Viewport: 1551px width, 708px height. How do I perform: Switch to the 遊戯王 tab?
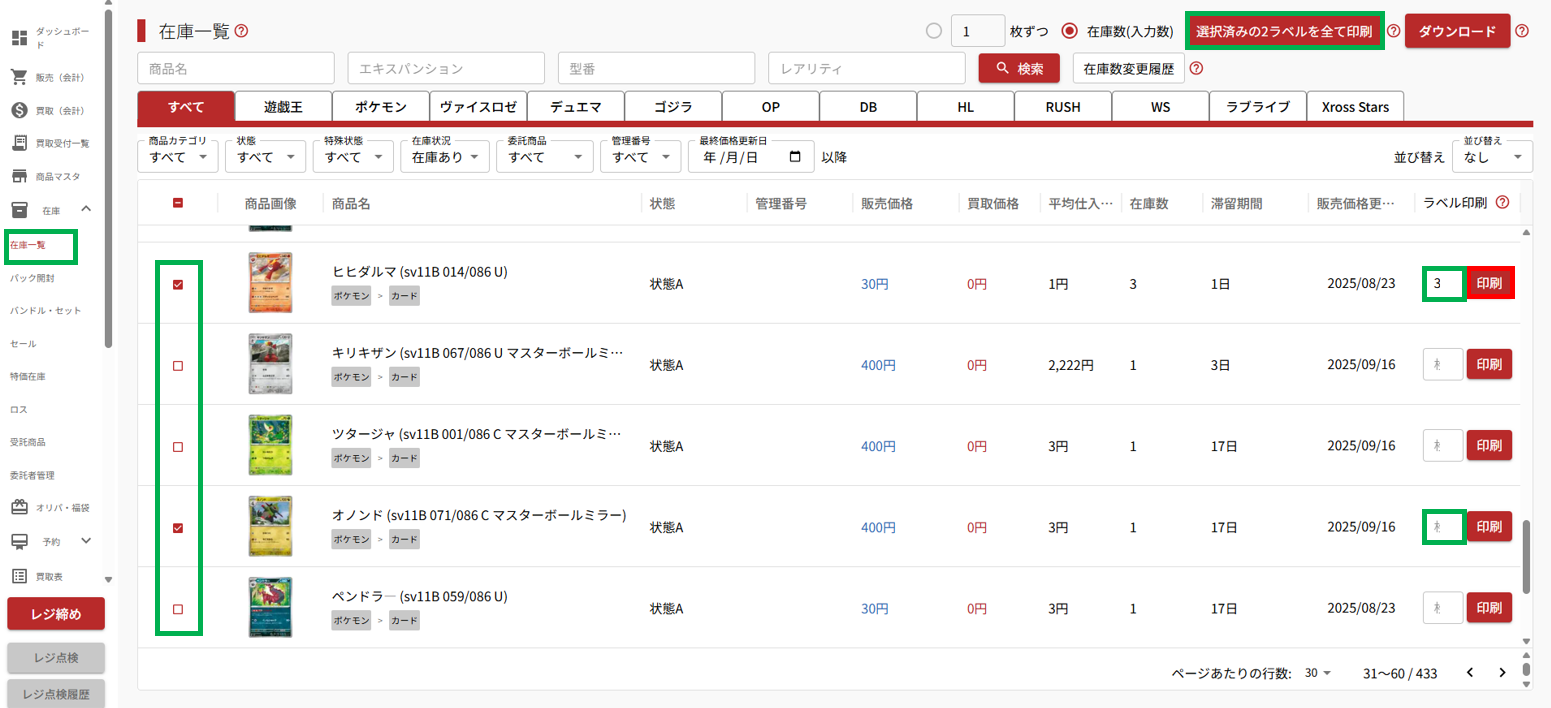click(x=283, y=107)
